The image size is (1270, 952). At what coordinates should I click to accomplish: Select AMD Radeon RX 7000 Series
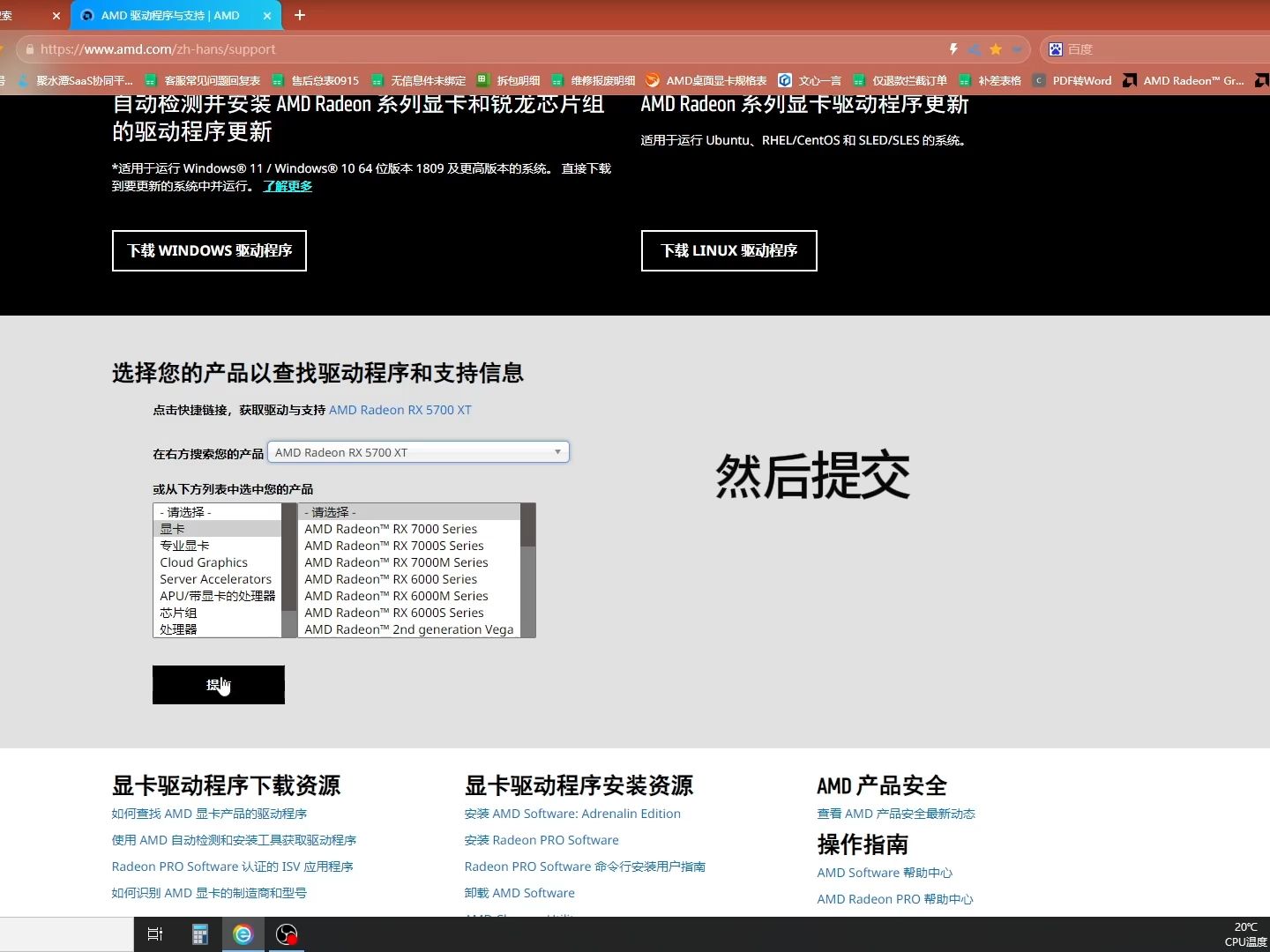(x=409, y=529)
